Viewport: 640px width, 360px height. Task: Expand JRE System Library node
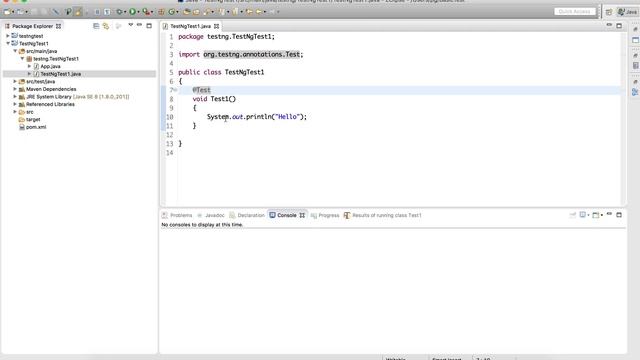click(15, 96)
